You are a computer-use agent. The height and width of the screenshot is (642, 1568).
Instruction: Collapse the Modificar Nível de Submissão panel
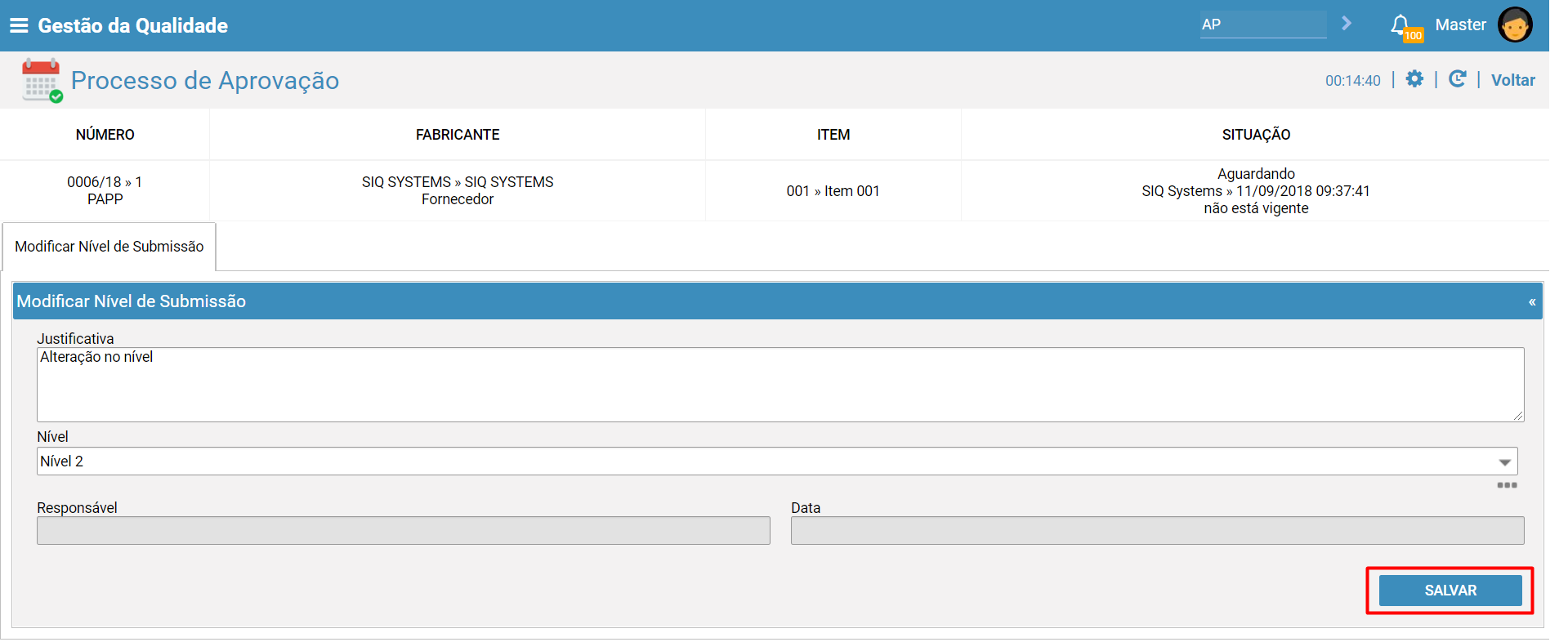coord(1532,301)
